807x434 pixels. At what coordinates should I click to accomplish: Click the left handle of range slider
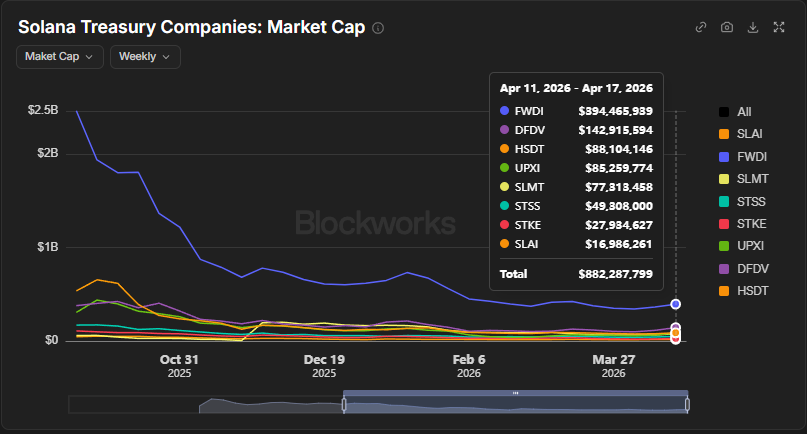tap(344, 404)
